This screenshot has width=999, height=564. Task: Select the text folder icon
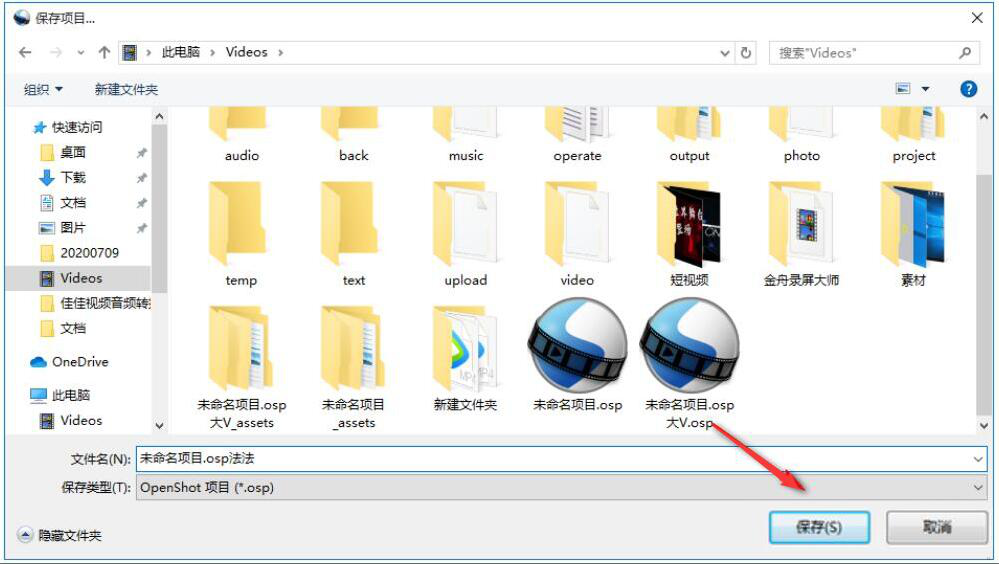click(349, 223)
